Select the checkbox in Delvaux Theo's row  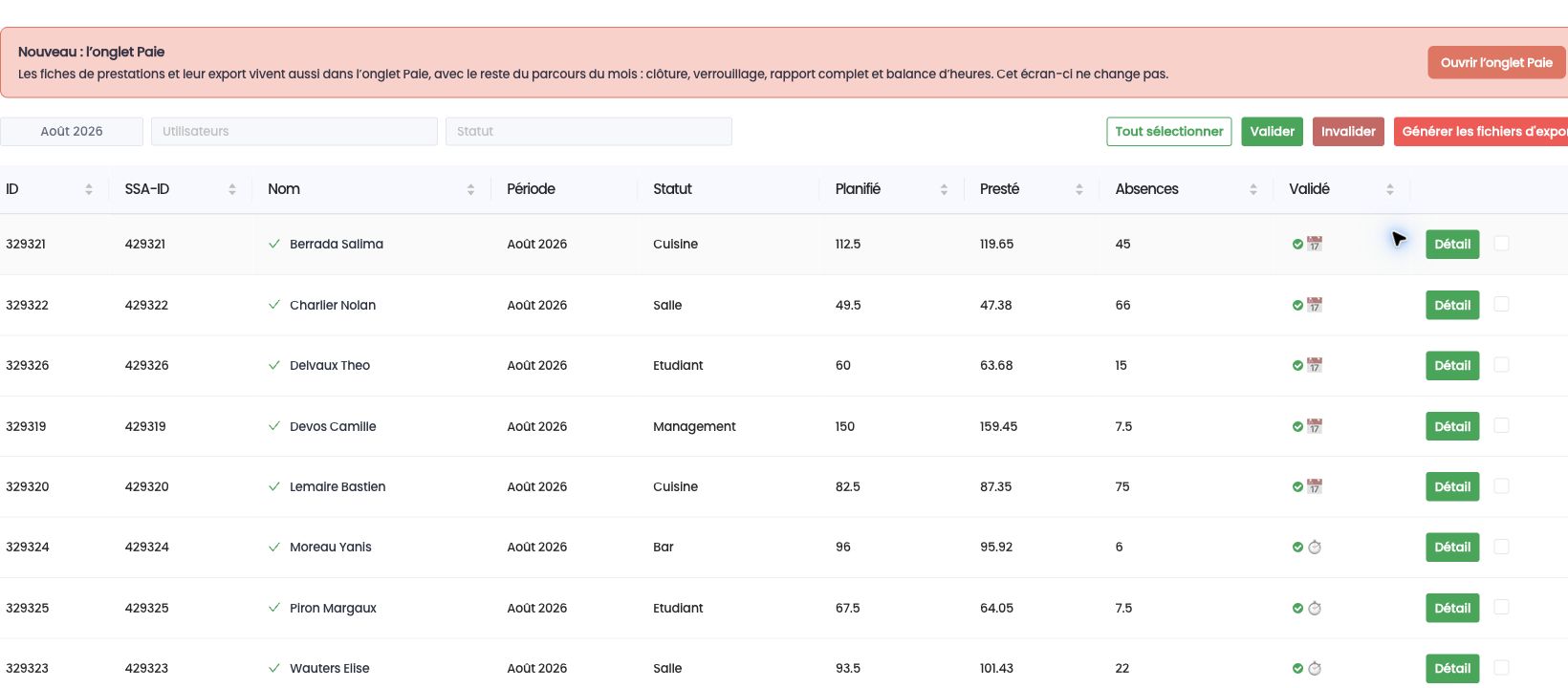1501,364
